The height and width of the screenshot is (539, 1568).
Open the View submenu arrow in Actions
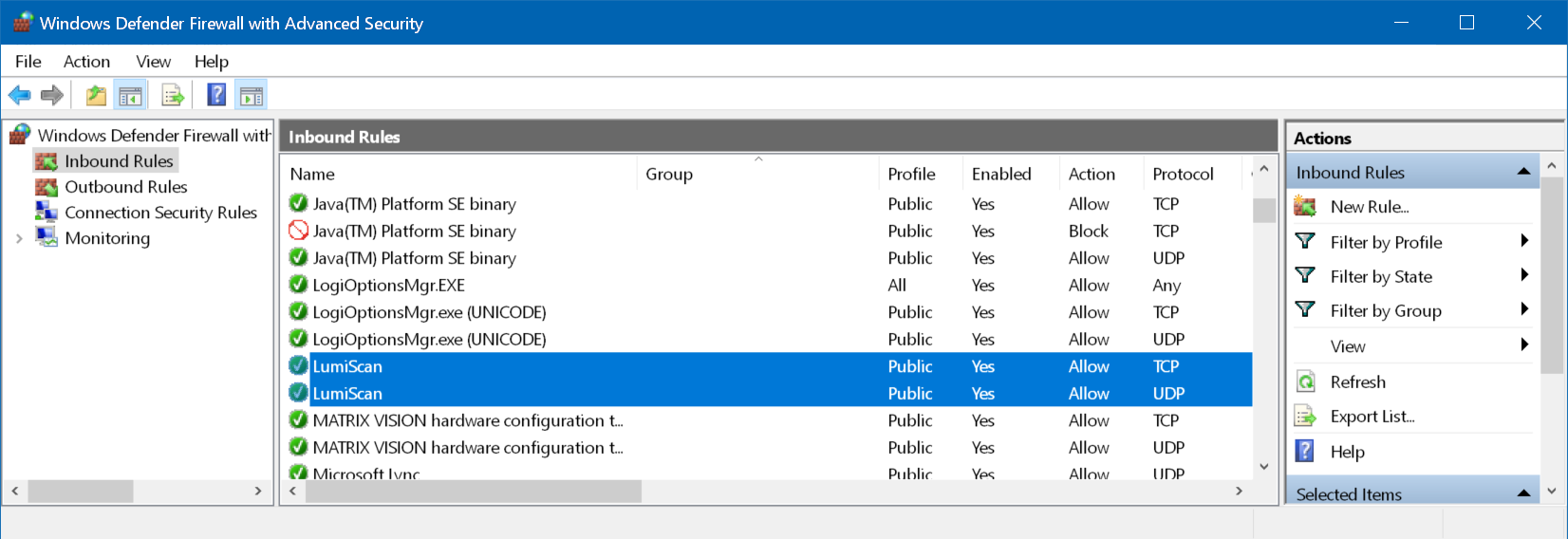coord(1524,344)
